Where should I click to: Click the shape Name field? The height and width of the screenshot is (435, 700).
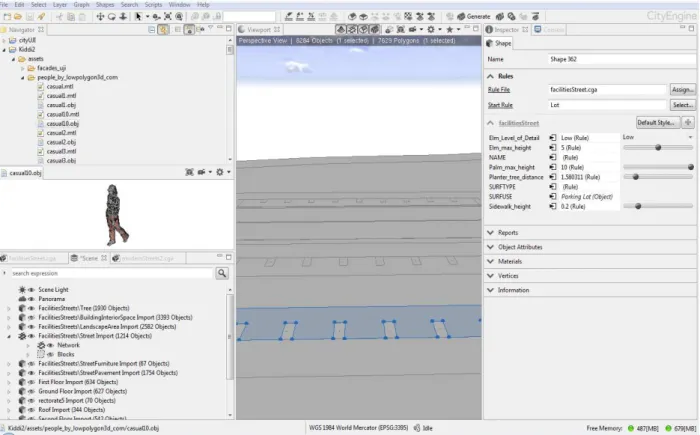point(621,59)
